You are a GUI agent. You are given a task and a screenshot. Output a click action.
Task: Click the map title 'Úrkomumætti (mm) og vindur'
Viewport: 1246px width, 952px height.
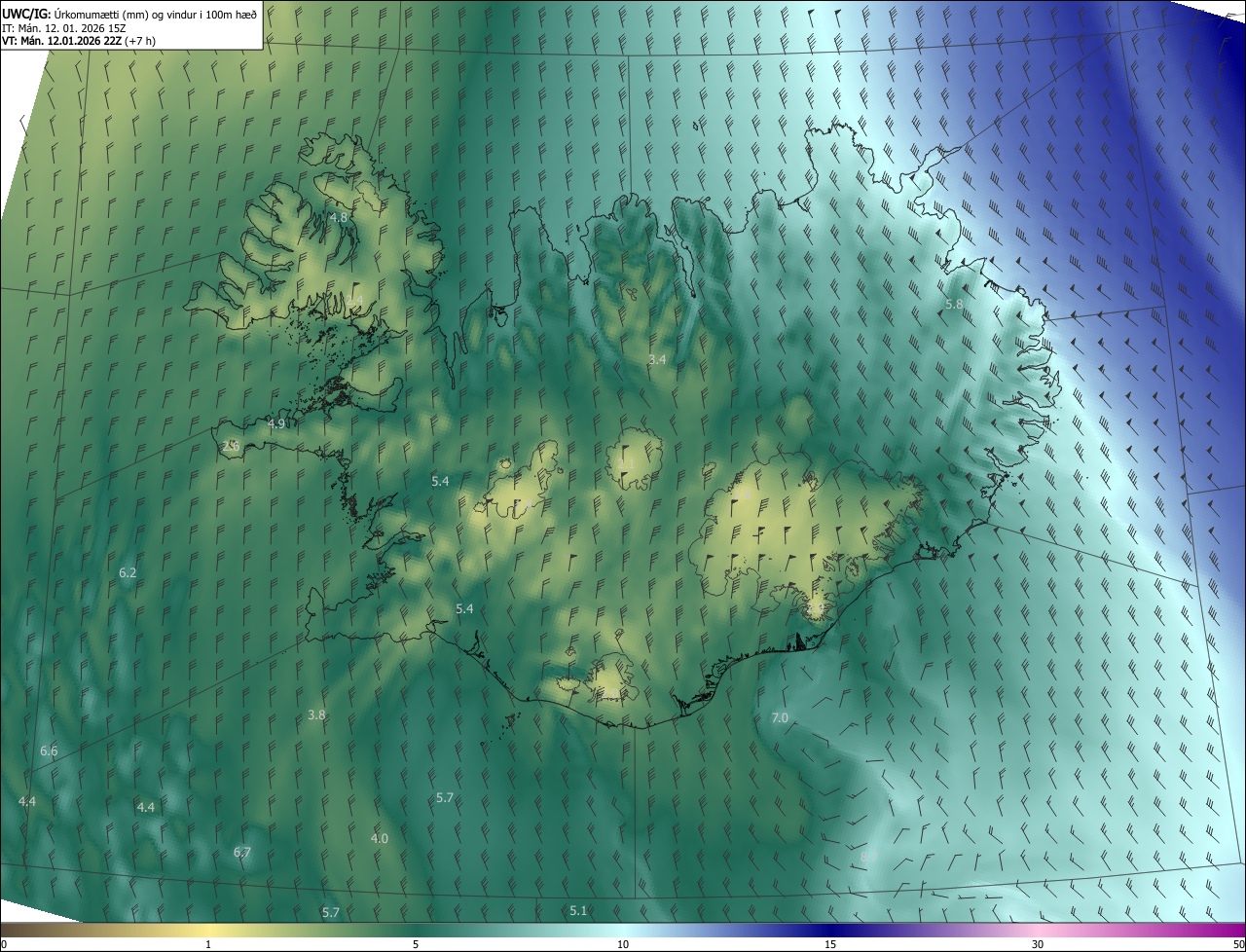[123, 14]
